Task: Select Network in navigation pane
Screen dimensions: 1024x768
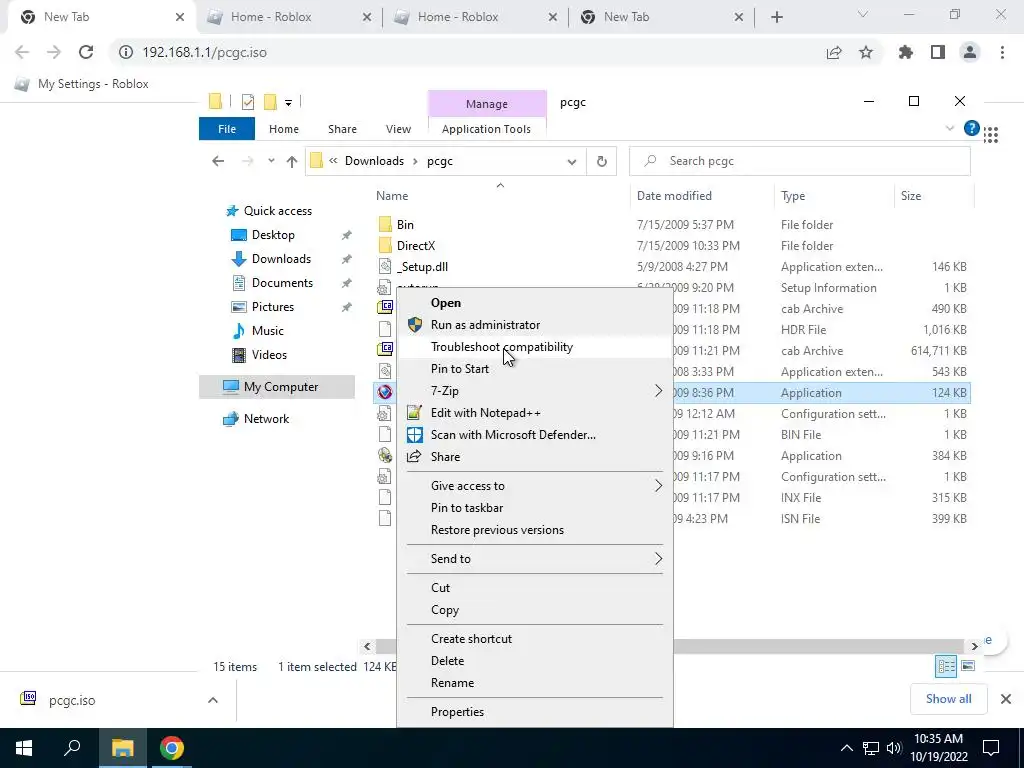Action: coord(266,419)
